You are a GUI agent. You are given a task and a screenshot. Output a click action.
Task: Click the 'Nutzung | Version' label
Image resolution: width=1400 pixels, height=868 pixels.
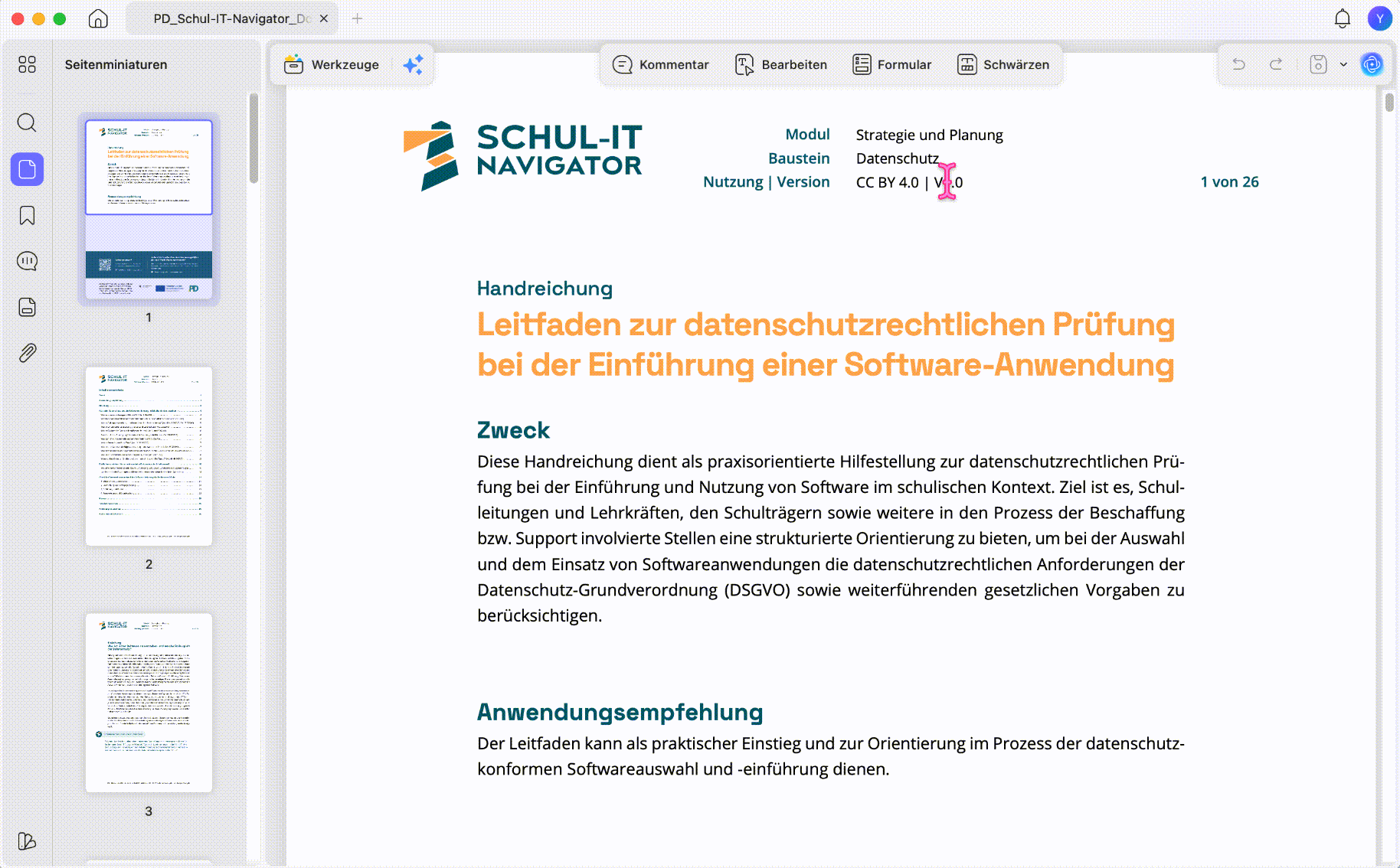pos(766,182)
